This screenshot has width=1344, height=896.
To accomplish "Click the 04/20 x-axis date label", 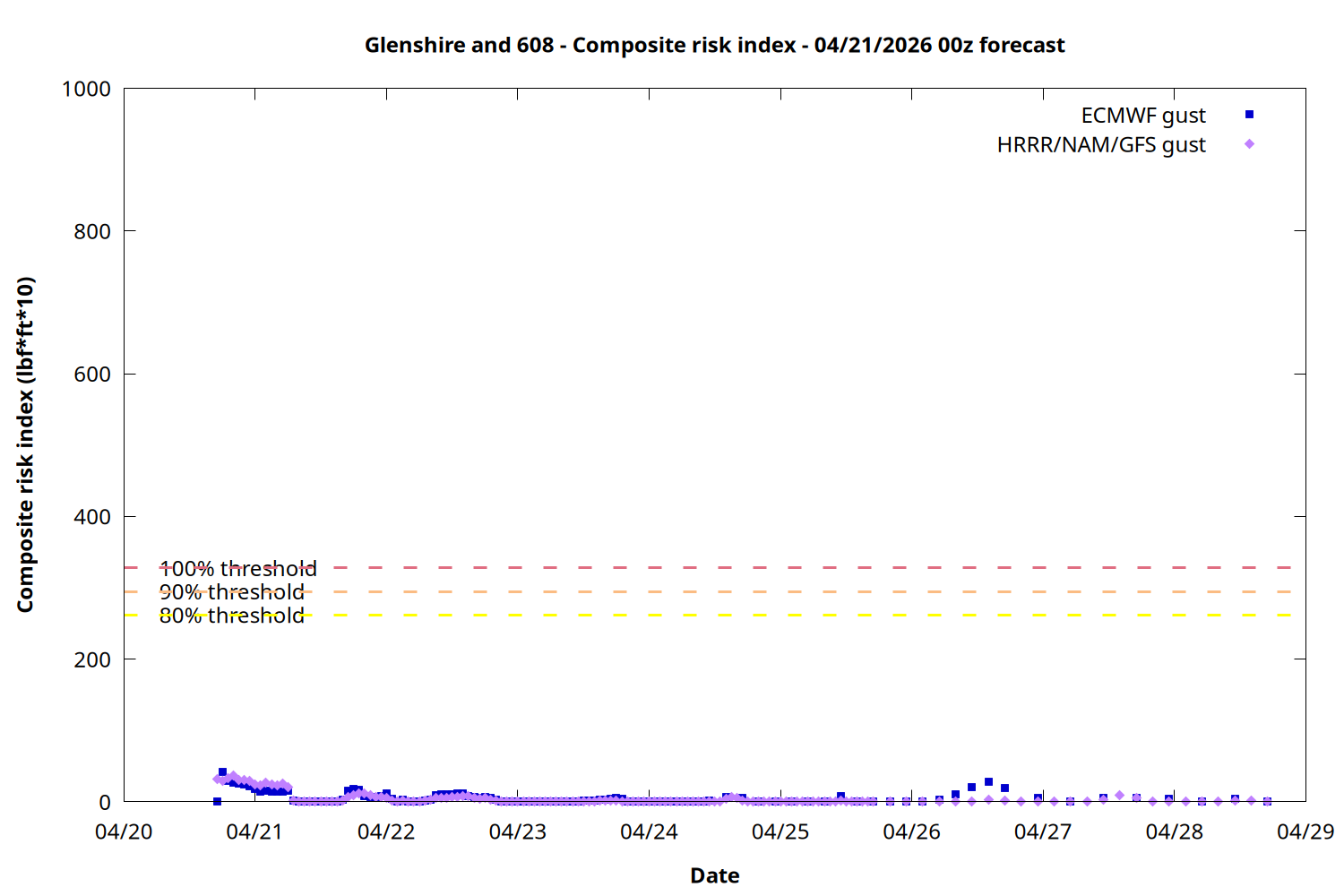I will pos(124,831).
